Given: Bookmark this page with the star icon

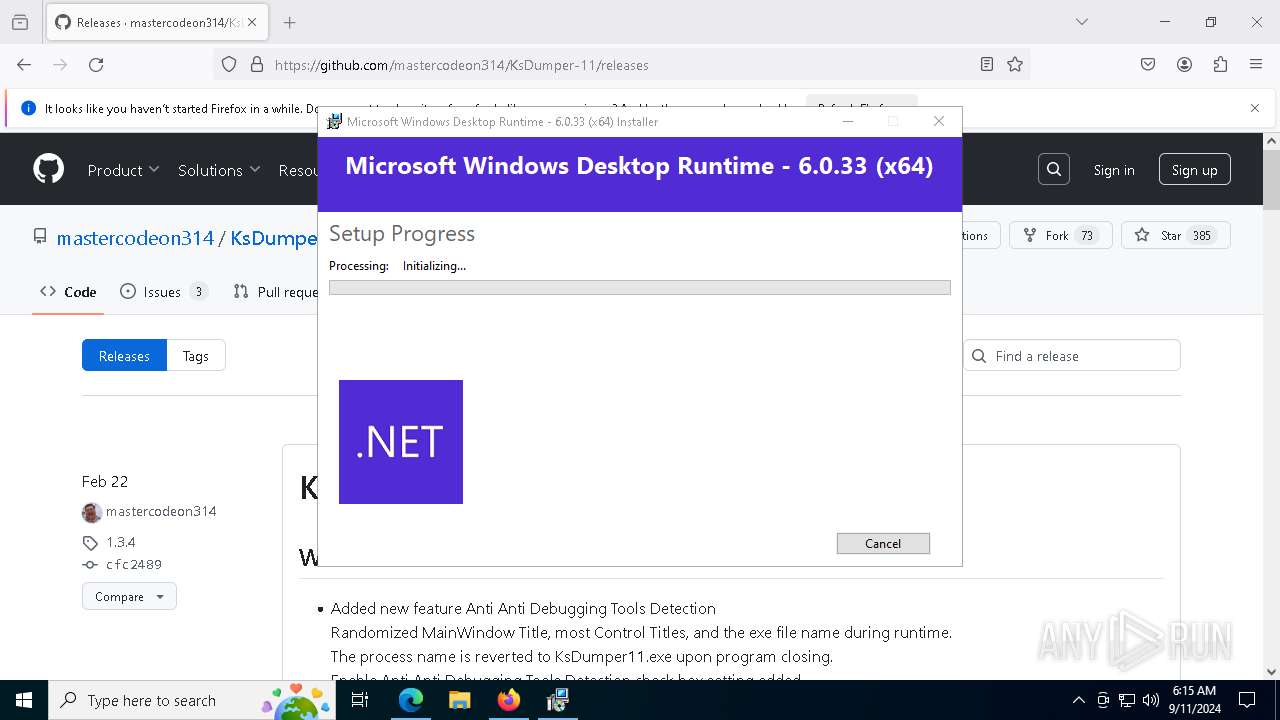Looking at the screenshot, I should pyautogui.click(x=1015, y=64).
